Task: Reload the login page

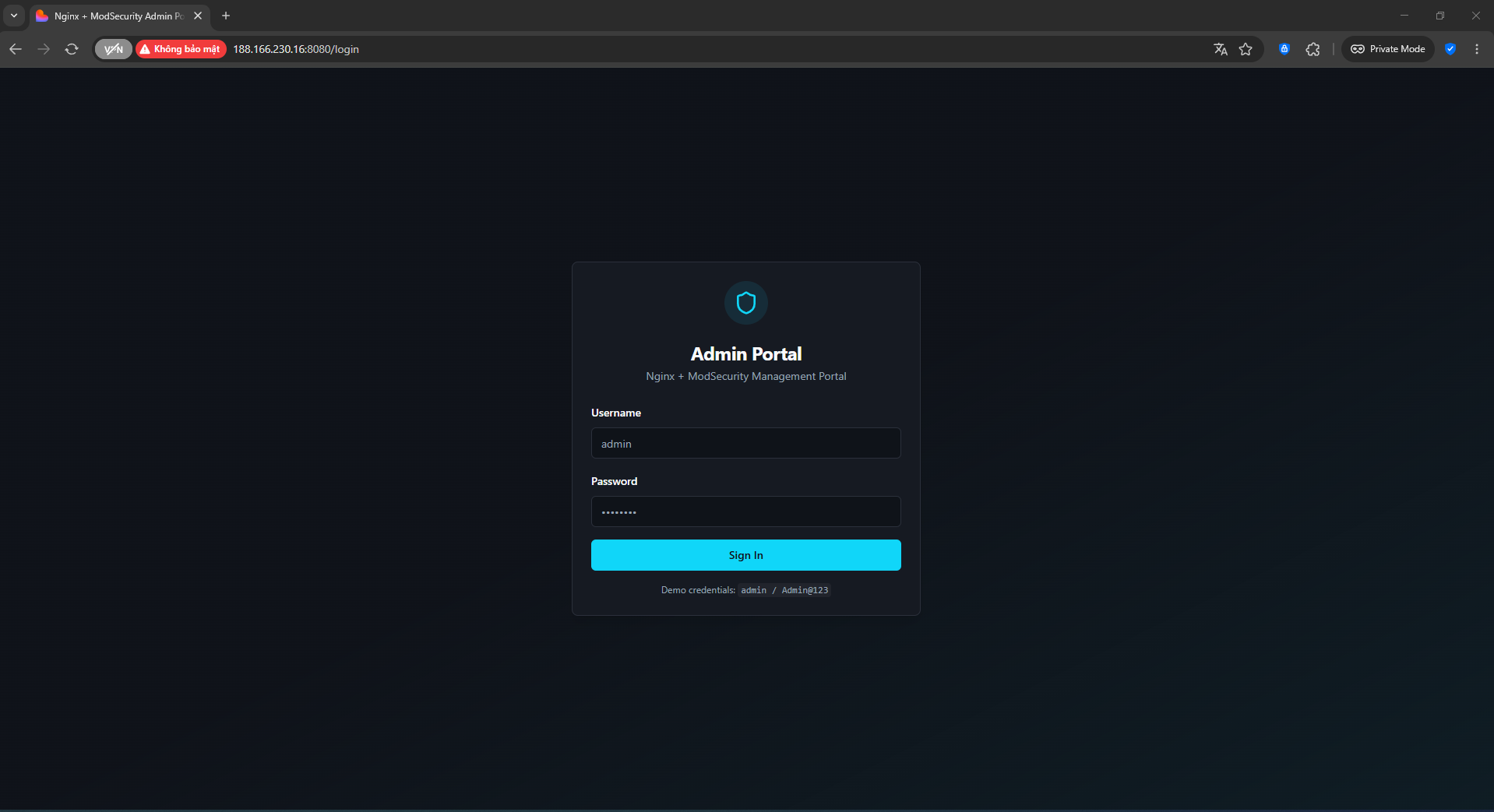Action: [x=72, y=49]
